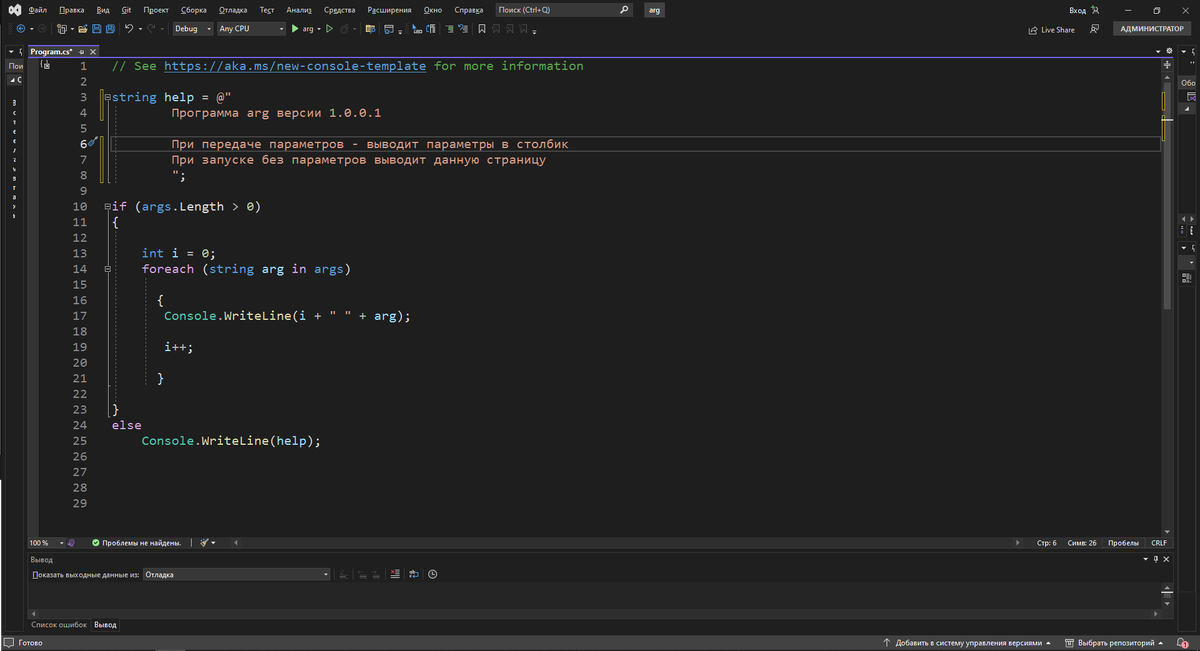Click the undo arrow icon
The width and height of the screenshot is (1200, 651).
(129, 29)
